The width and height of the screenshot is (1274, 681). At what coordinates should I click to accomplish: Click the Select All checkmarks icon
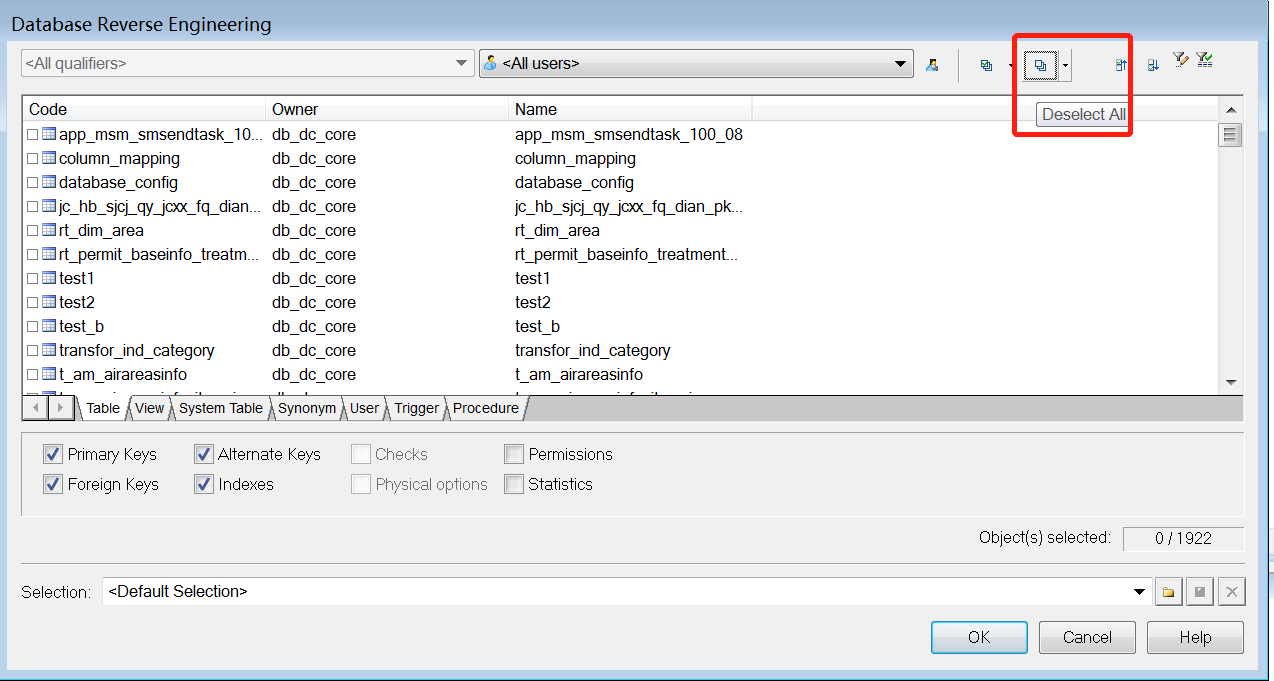pos(986,65)
